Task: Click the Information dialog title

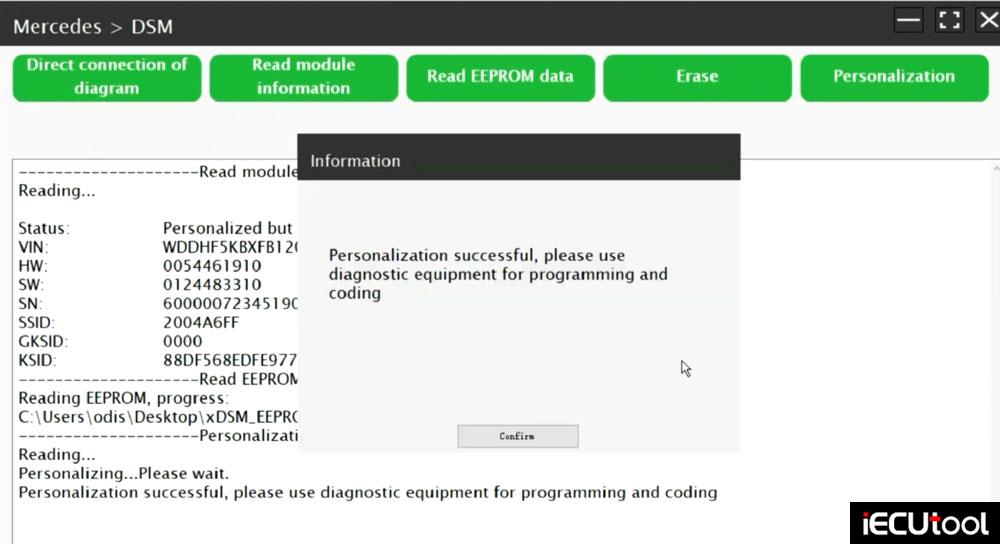Action: 355,161
